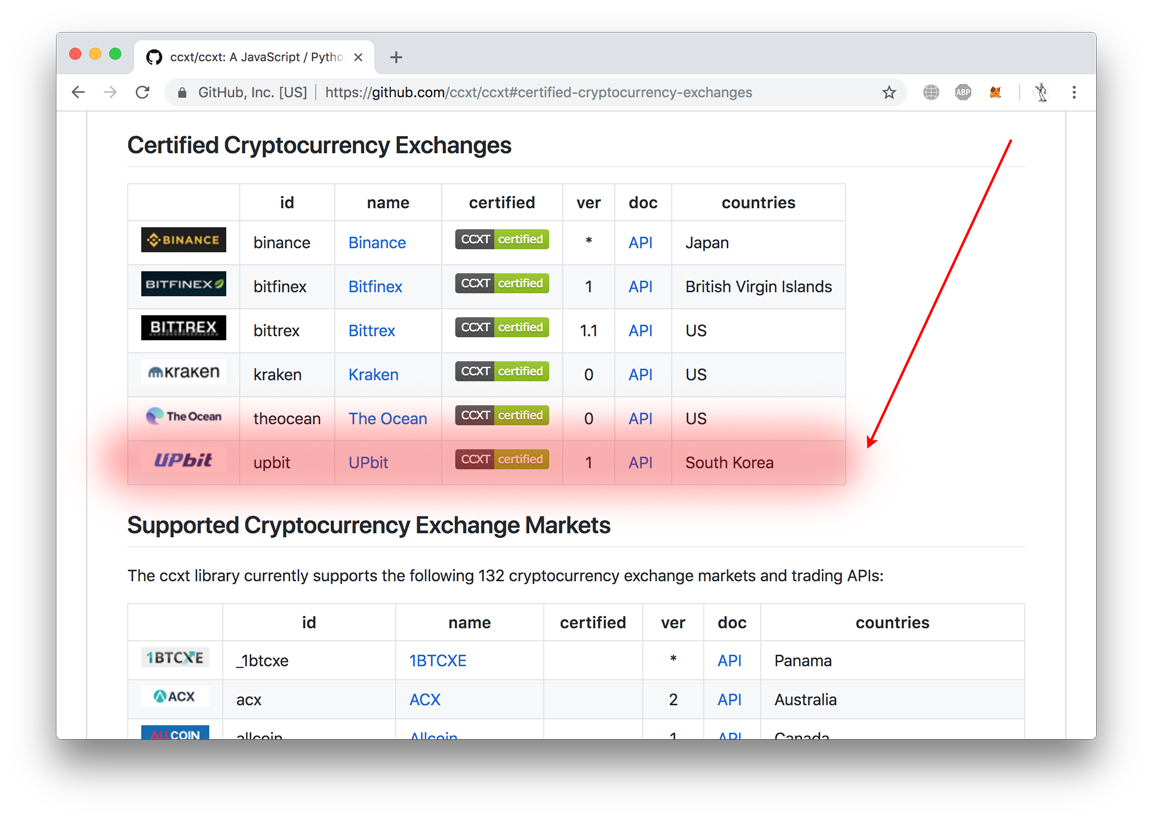
Task: Click the Adblock Plus extension icon
Action: (x=963, y=91)
